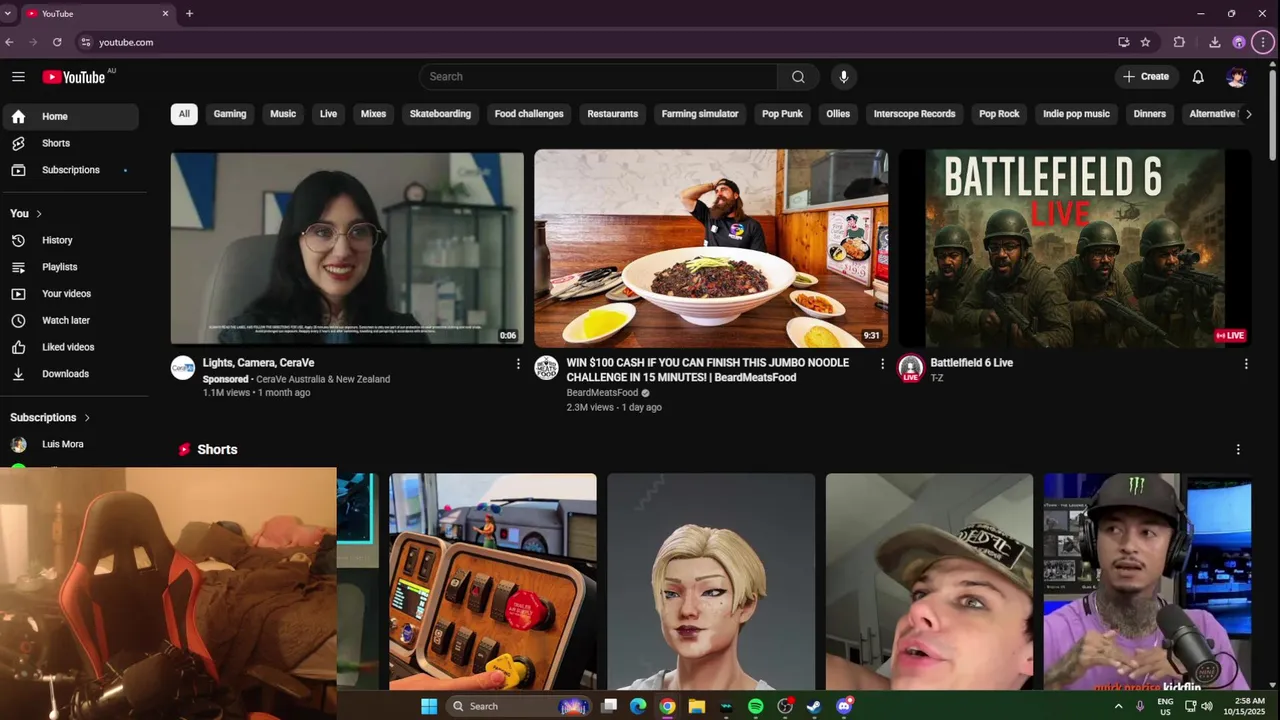Select the Pop Rock chip

tap(999, 114)
